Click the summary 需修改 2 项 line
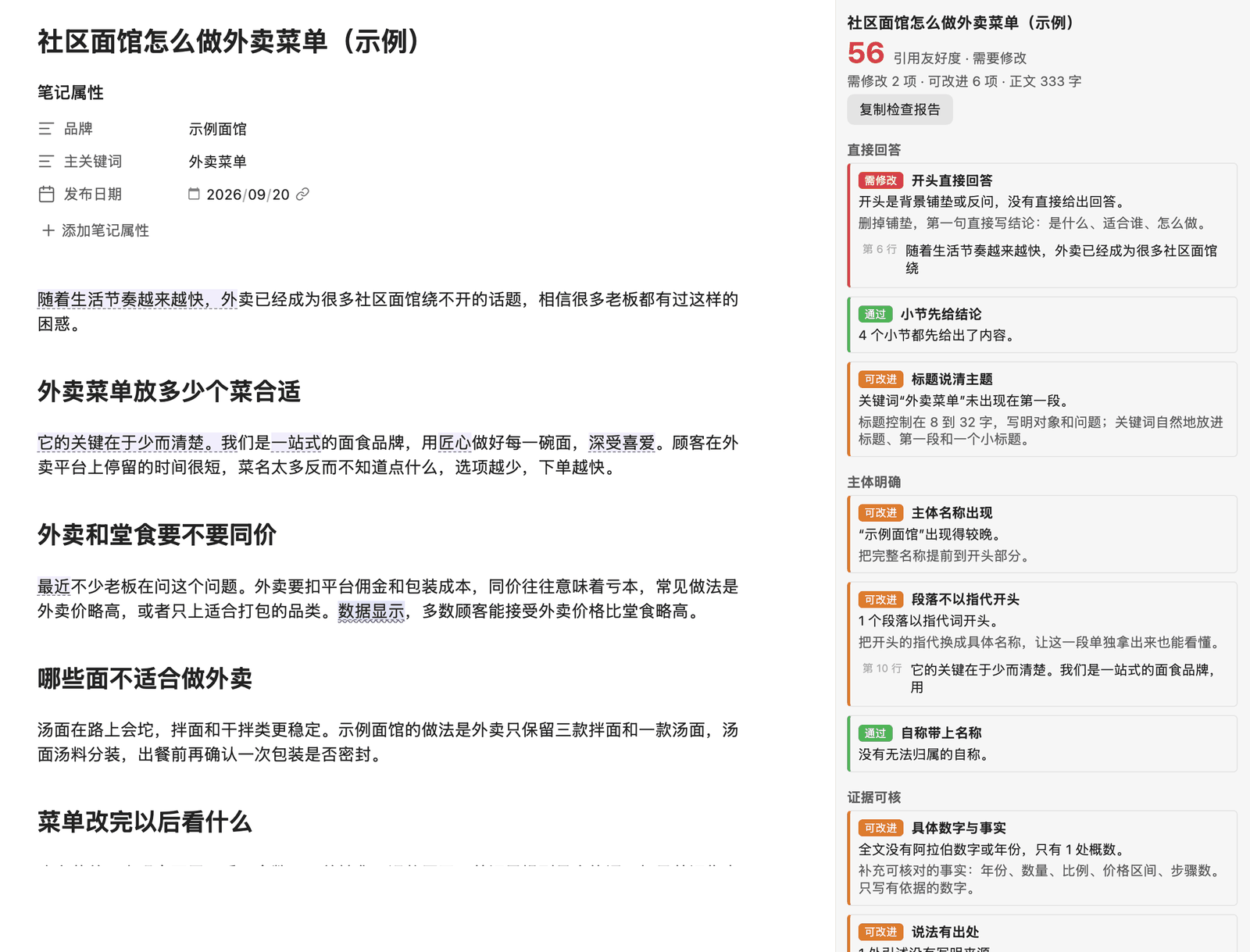 point(964,81)
